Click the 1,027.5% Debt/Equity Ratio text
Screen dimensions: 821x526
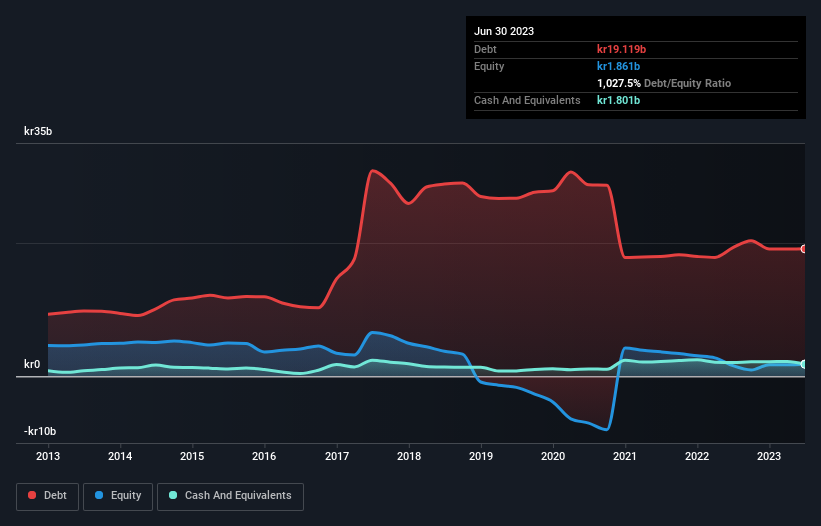point(664,83)
